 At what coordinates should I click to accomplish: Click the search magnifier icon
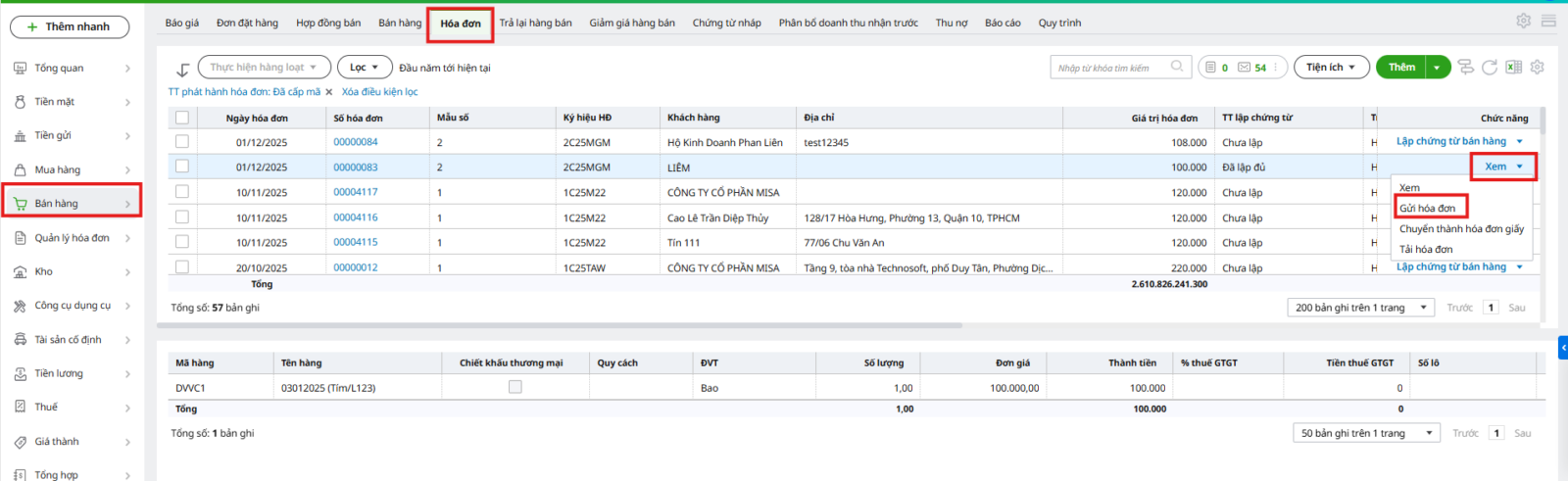[1177, 67]
